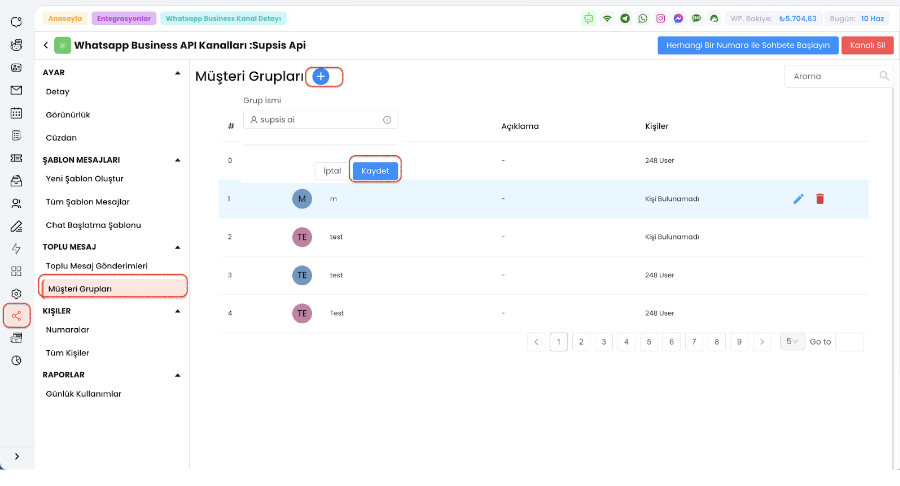The height and width of the screenshot is (486, 900).
Task: Go to pagination page 9
Action: pyautogui.click(x=739, y=342)
